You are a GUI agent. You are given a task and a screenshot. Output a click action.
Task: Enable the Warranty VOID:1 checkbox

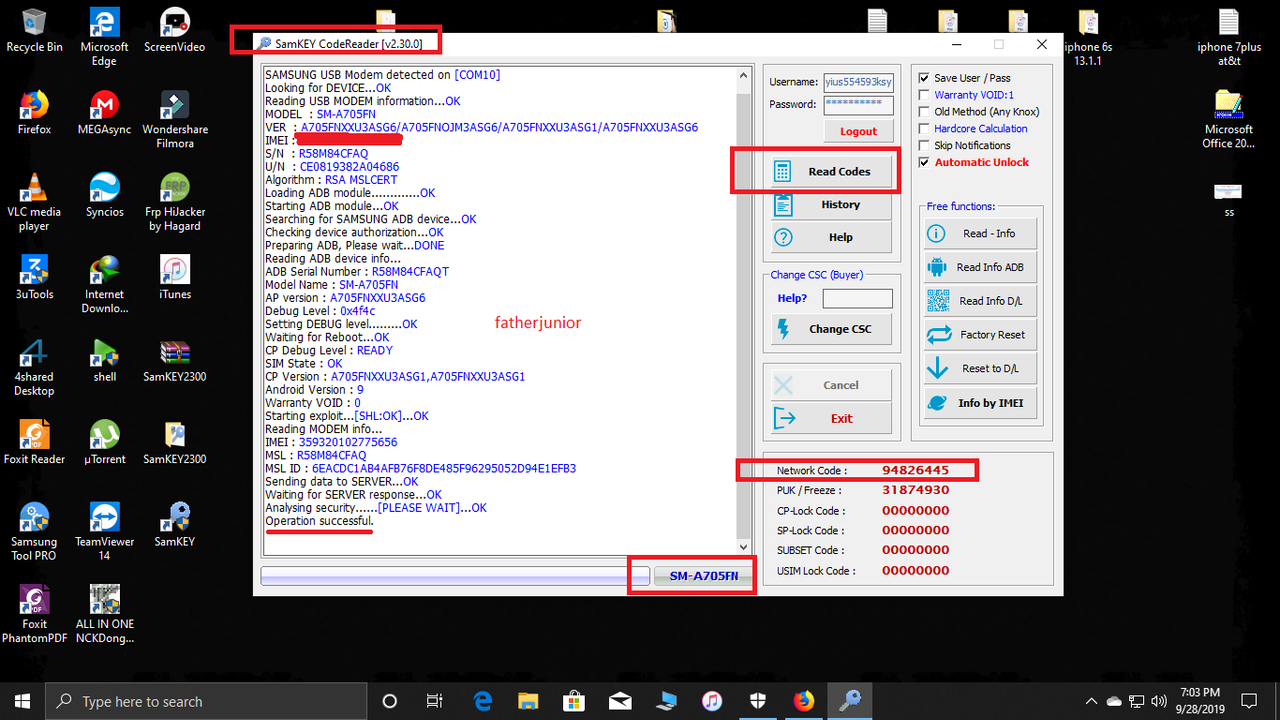(x=925, y=95)
